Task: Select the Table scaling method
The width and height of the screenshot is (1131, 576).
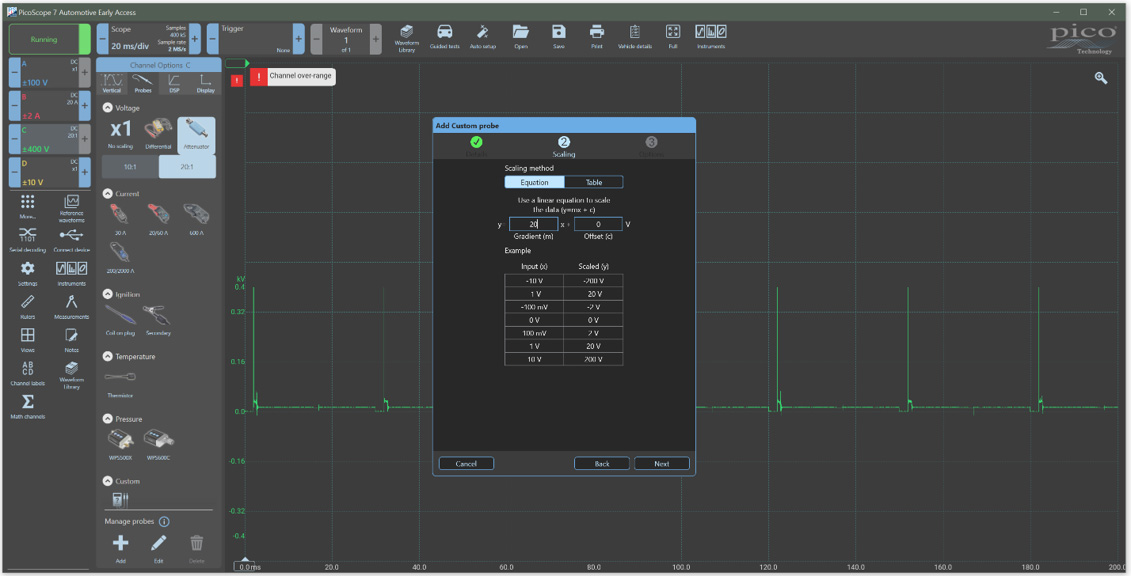Action: (593, 182)
